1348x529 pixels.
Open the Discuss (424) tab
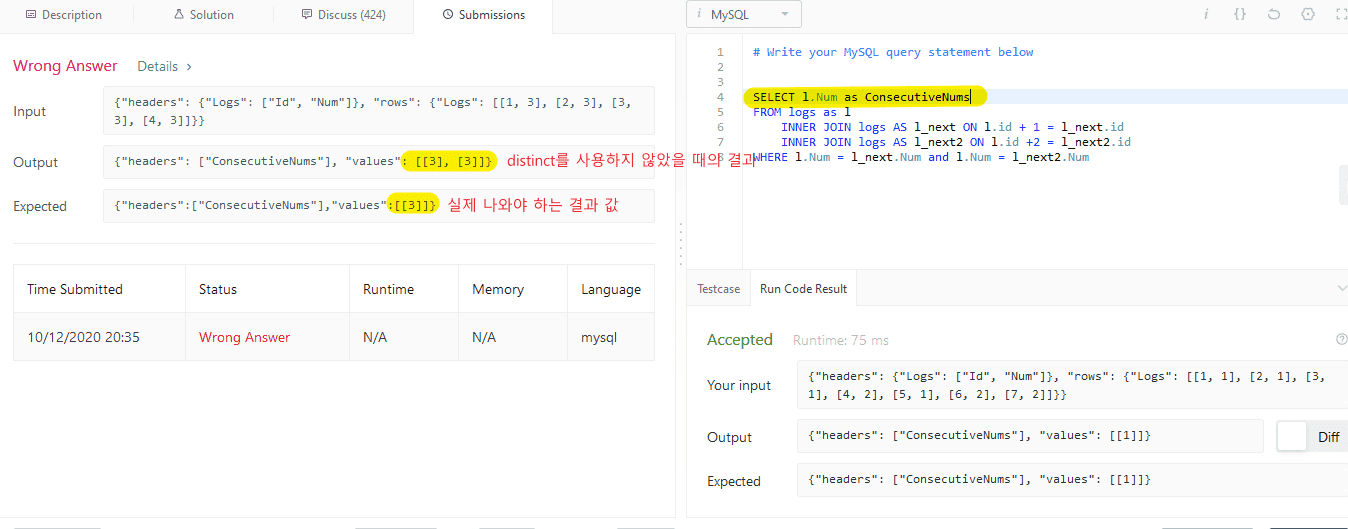(343, 15)
